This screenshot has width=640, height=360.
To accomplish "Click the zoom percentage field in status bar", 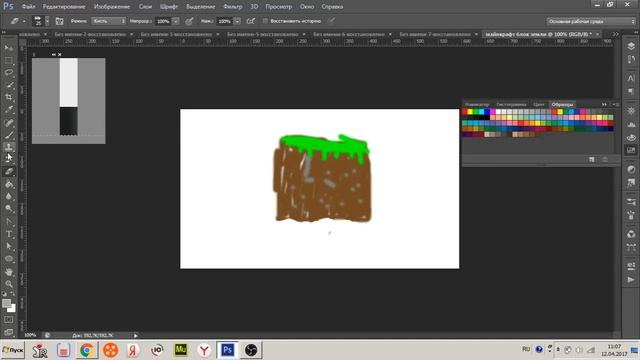I will pyautogui.click(x=30, y=336).
